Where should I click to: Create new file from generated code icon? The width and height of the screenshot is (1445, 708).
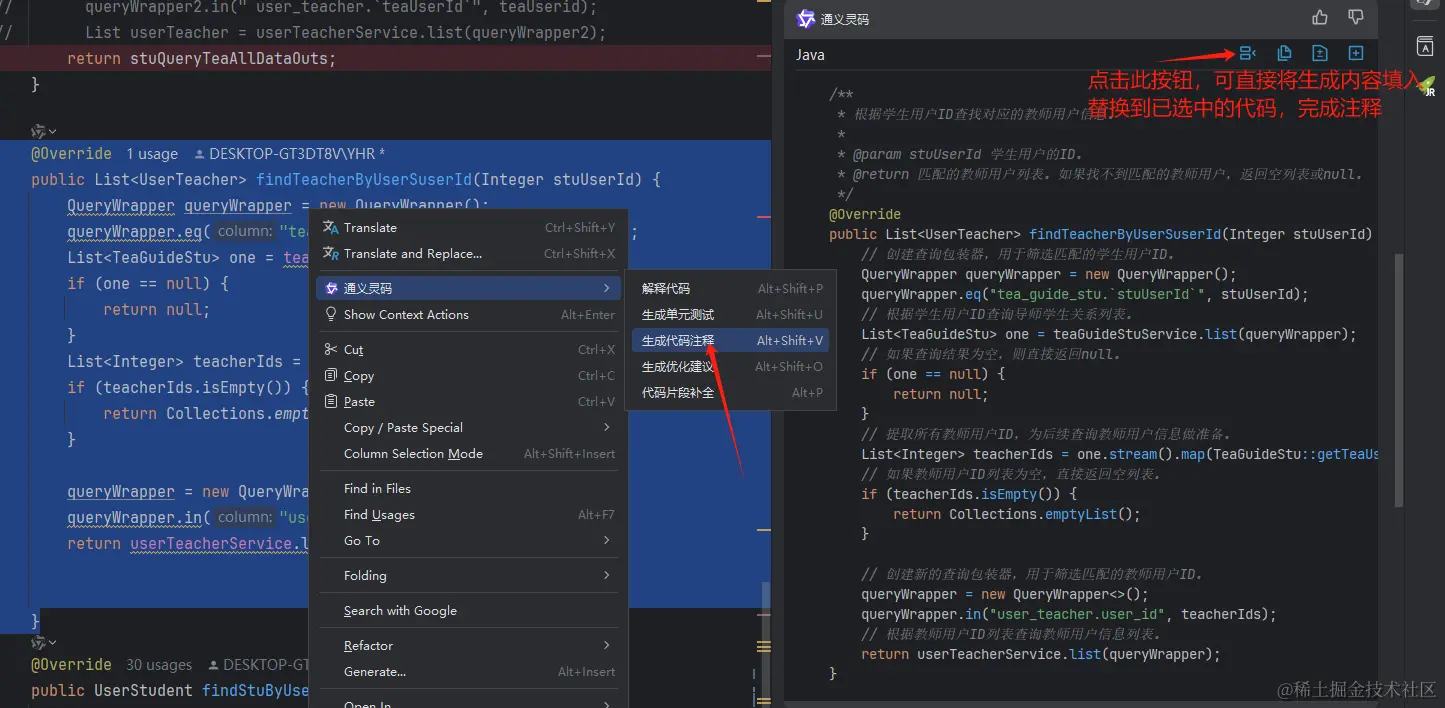1356,54
